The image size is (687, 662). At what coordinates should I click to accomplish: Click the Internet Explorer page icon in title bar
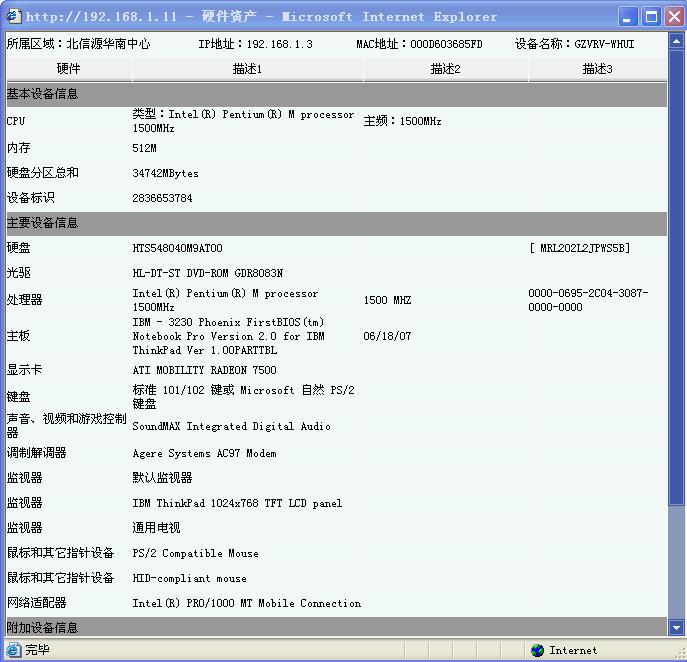pos(13,16)
